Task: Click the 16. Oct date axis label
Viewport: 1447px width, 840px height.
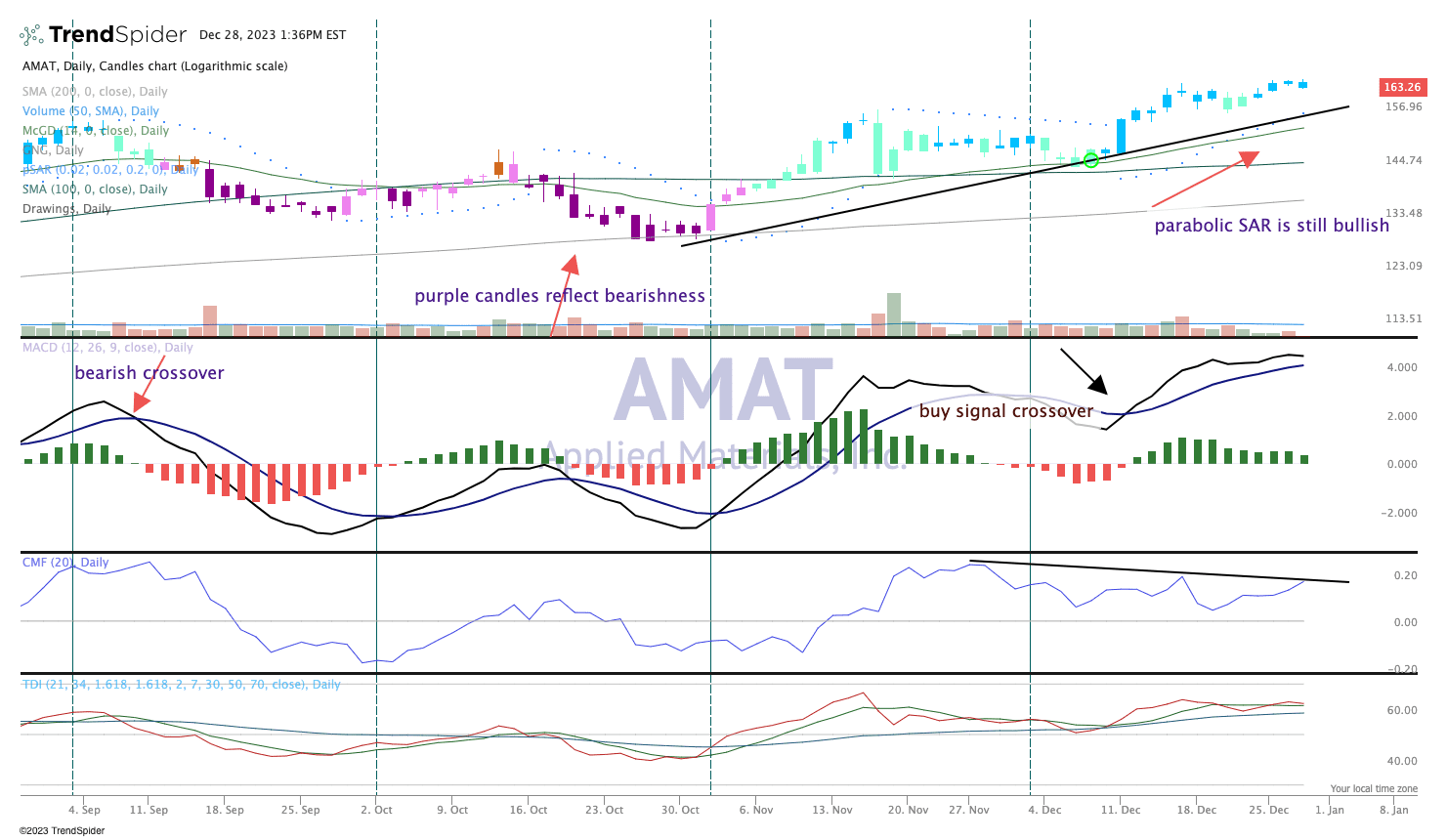Action: (x=530, y=810)
